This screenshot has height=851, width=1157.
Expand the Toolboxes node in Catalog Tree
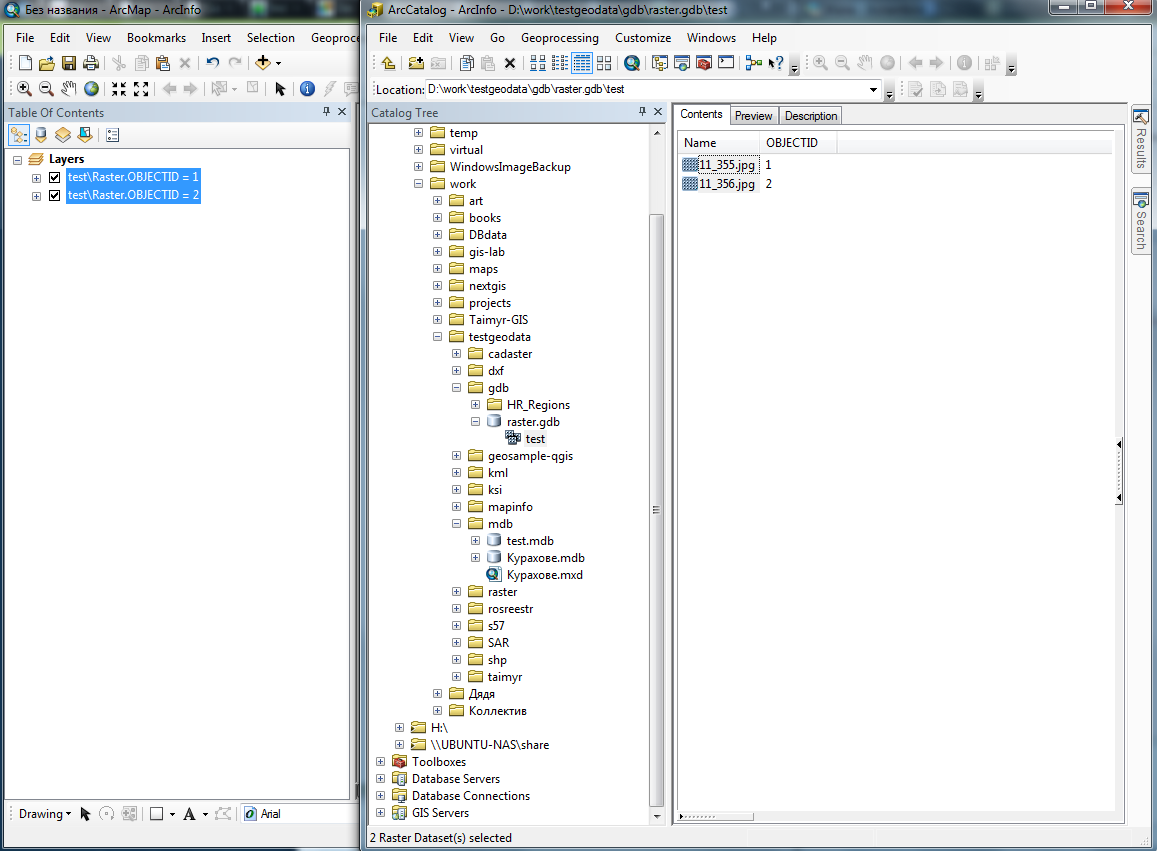tap(381, 762)
